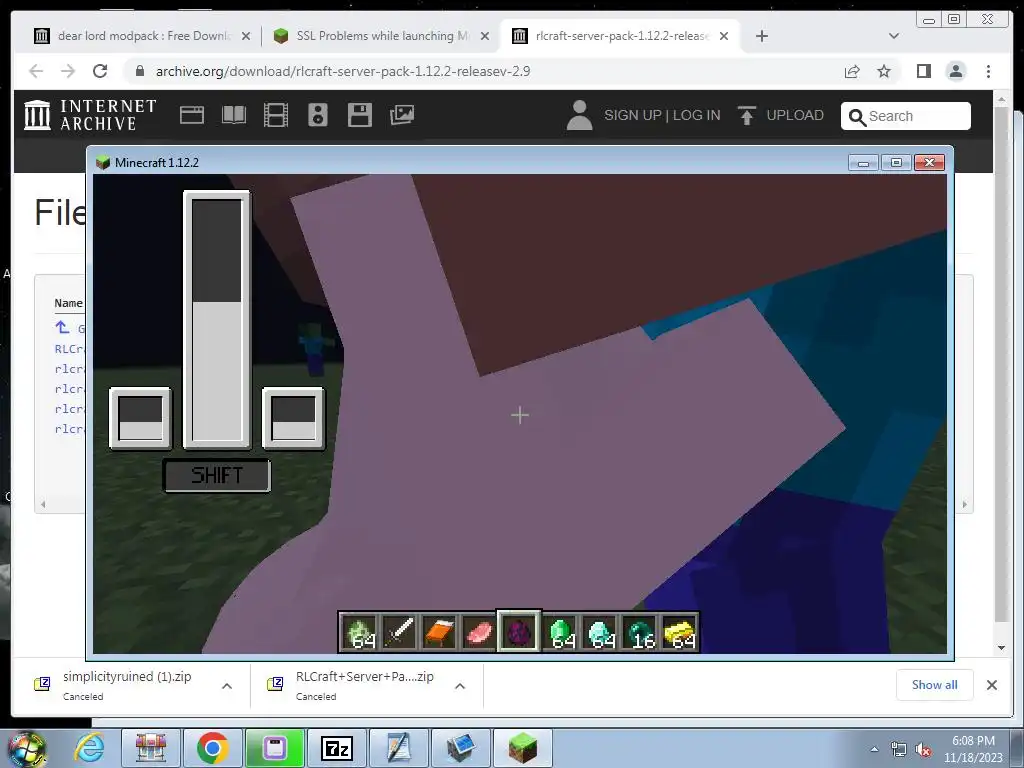Click the share page icon
This screenshot has height=768, width=1024.
[x=852, y=71]
